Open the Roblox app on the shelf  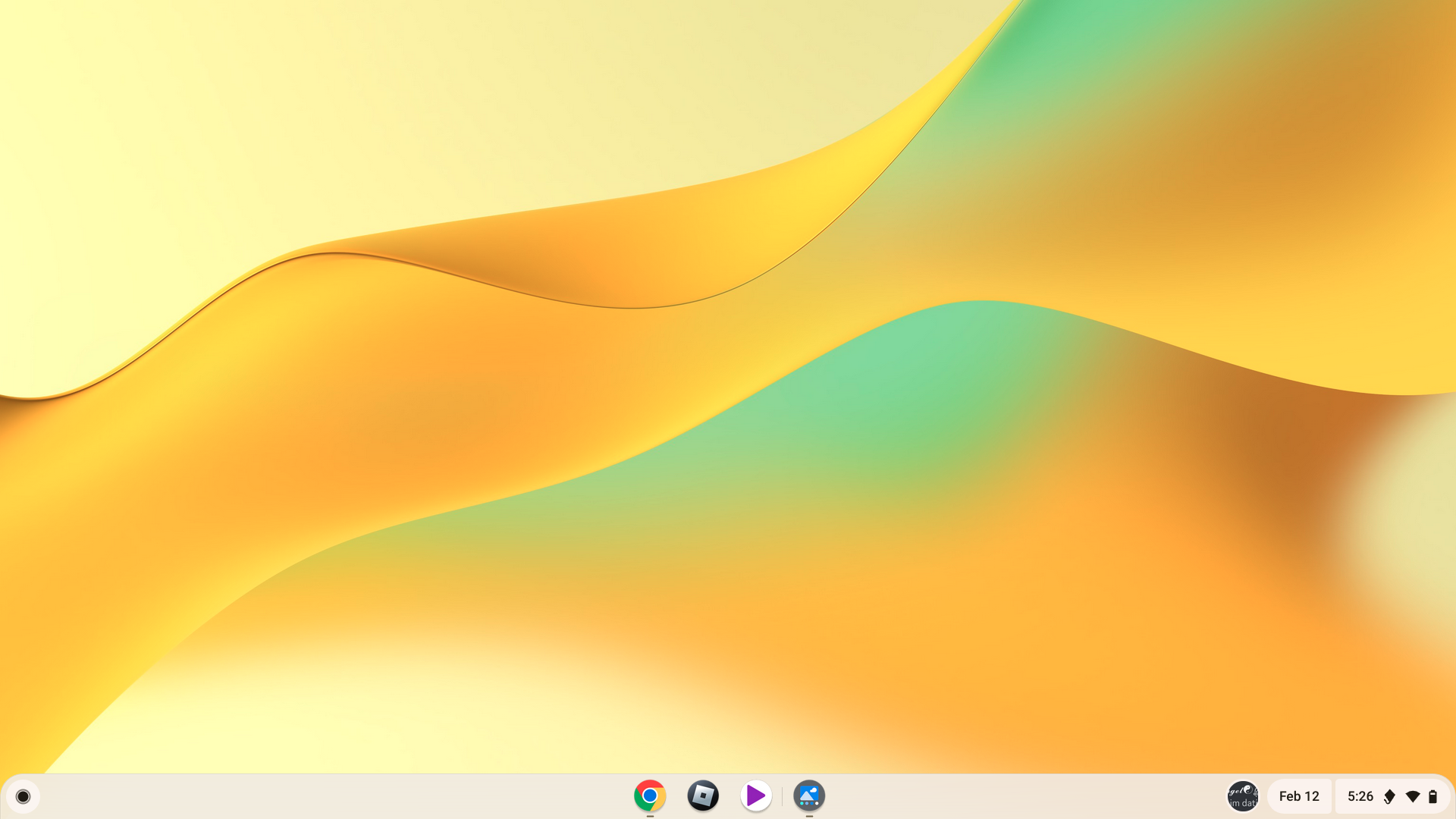pyautogui.click(x=703, y=795)
